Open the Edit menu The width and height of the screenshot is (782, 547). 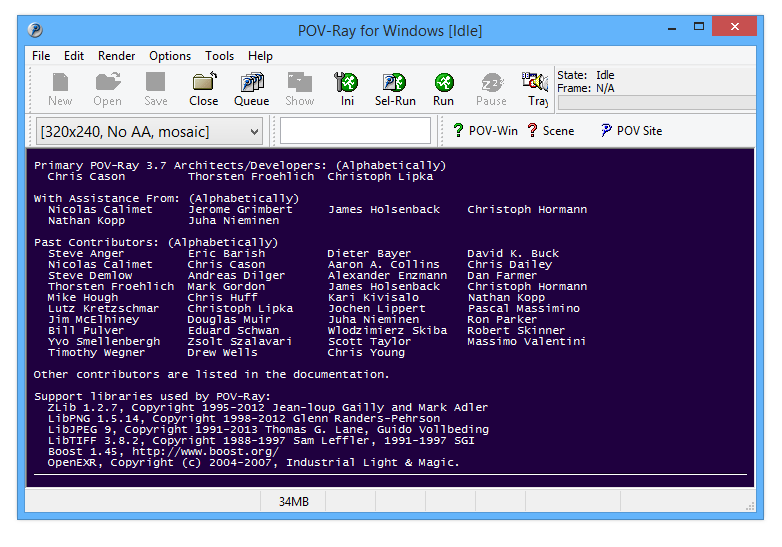click(74, 56)
